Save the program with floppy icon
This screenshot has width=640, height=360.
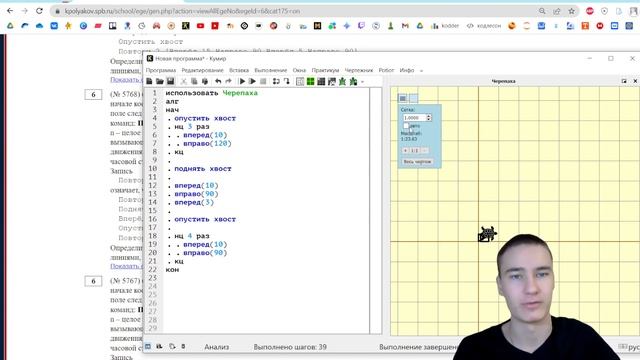(x=171, y=81)
